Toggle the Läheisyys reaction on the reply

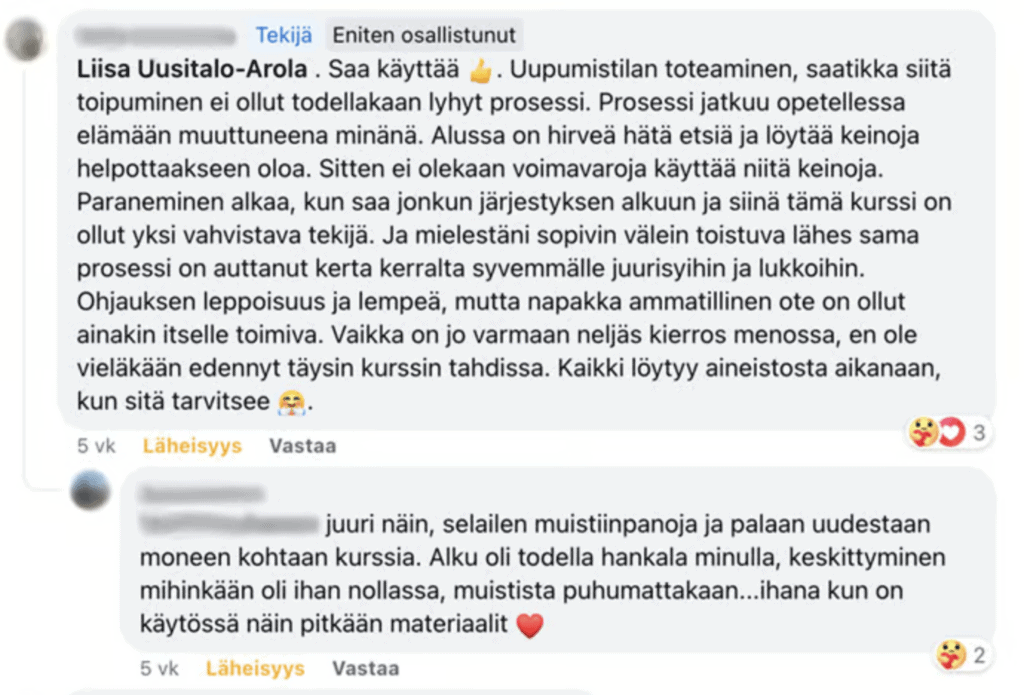(x=255, y=669)
